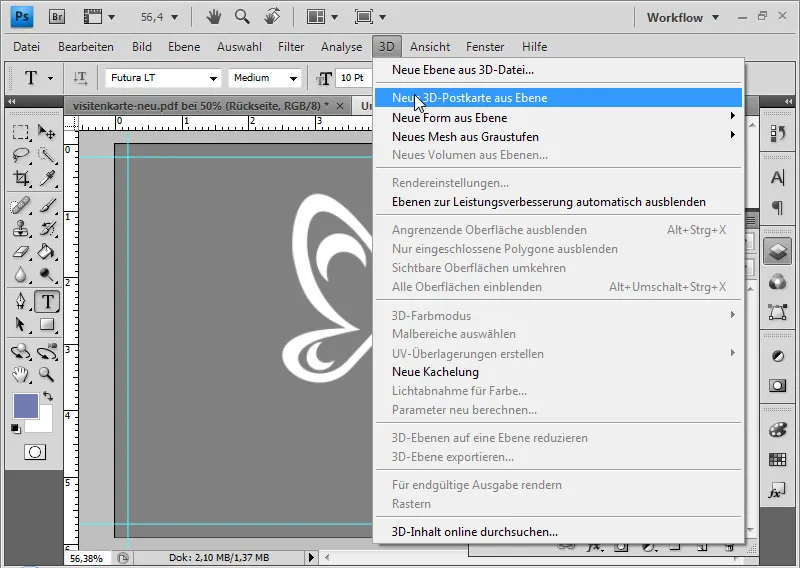Viewport: 800px width, 568px height.
Task: Close the visitenkarte-neu.pdf tab
Action: tap(340, 106)
